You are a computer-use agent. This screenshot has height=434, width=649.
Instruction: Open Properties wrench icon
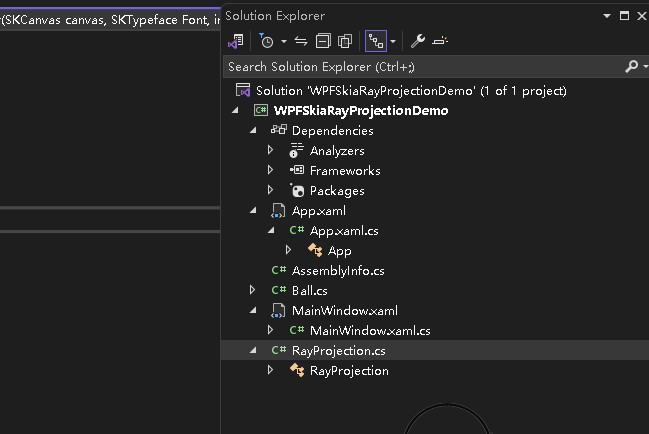tap(418, 41)
